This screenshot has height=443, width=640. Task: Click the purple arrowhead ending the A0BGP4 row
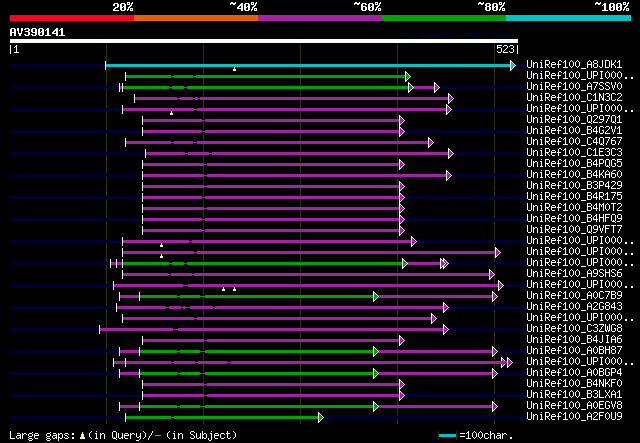(495, 374)
